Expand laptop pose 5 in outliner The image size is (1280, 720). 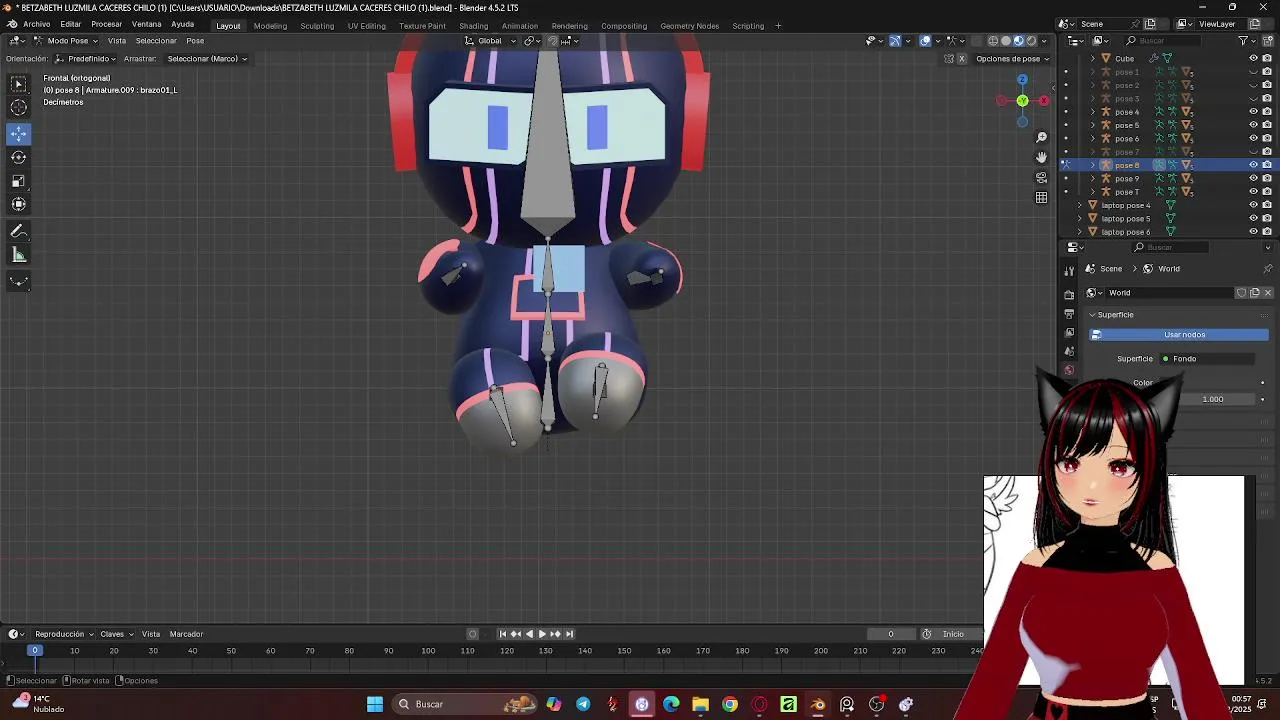(x=1080, y=218)
